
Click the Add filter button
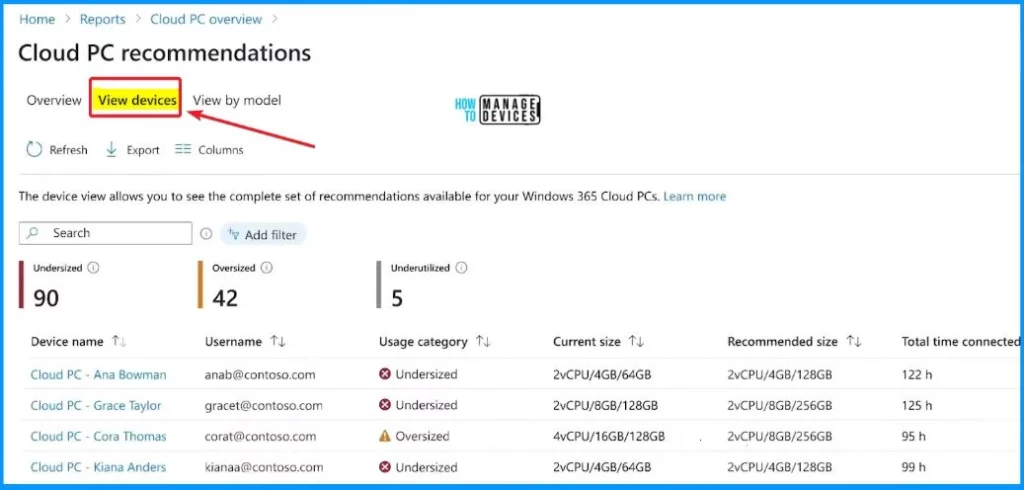tap(263, 235)
